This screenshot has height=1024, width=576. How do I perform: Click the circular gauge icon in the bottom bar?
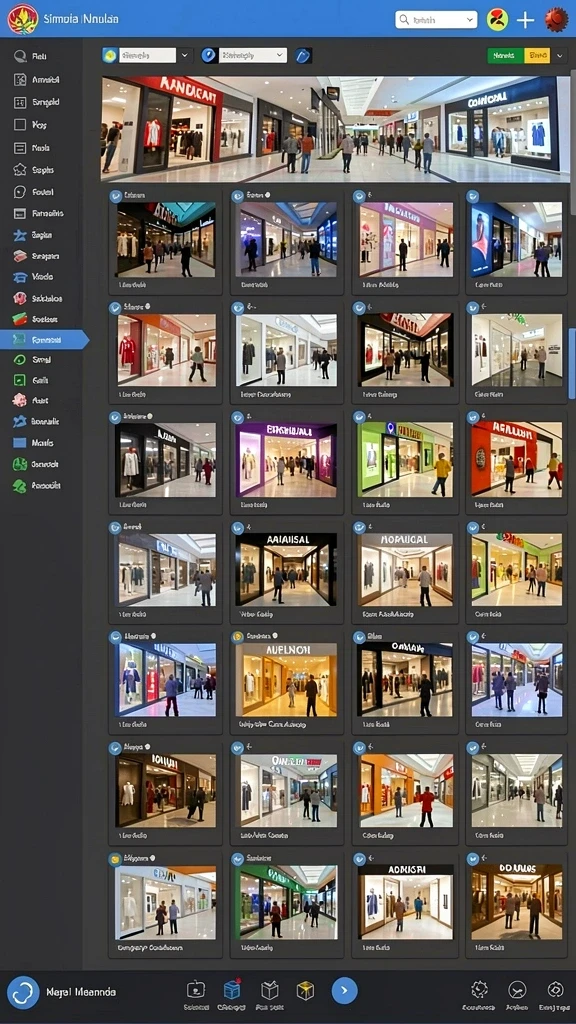(517, 989)
